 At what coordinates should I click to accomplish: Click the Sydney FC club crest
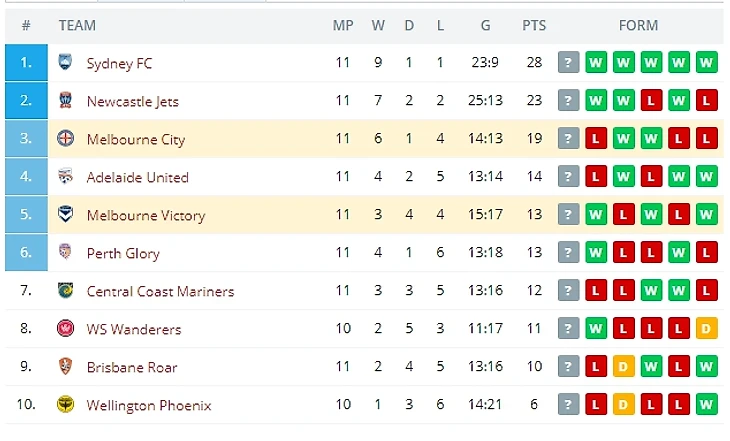66,63
